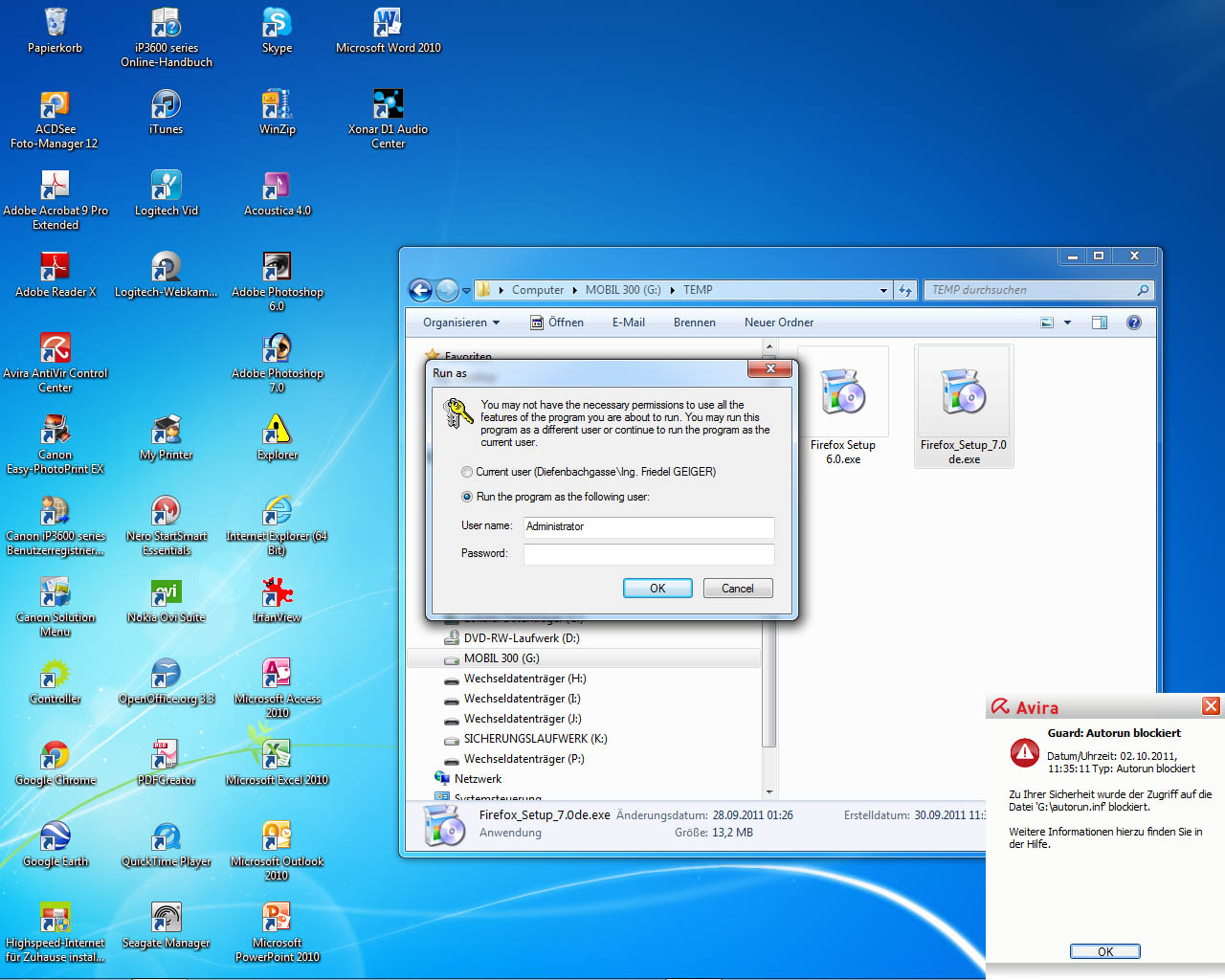Click the Skype desktop shortcut
The width and height of the screenshot is (1225, 980).
277,24
